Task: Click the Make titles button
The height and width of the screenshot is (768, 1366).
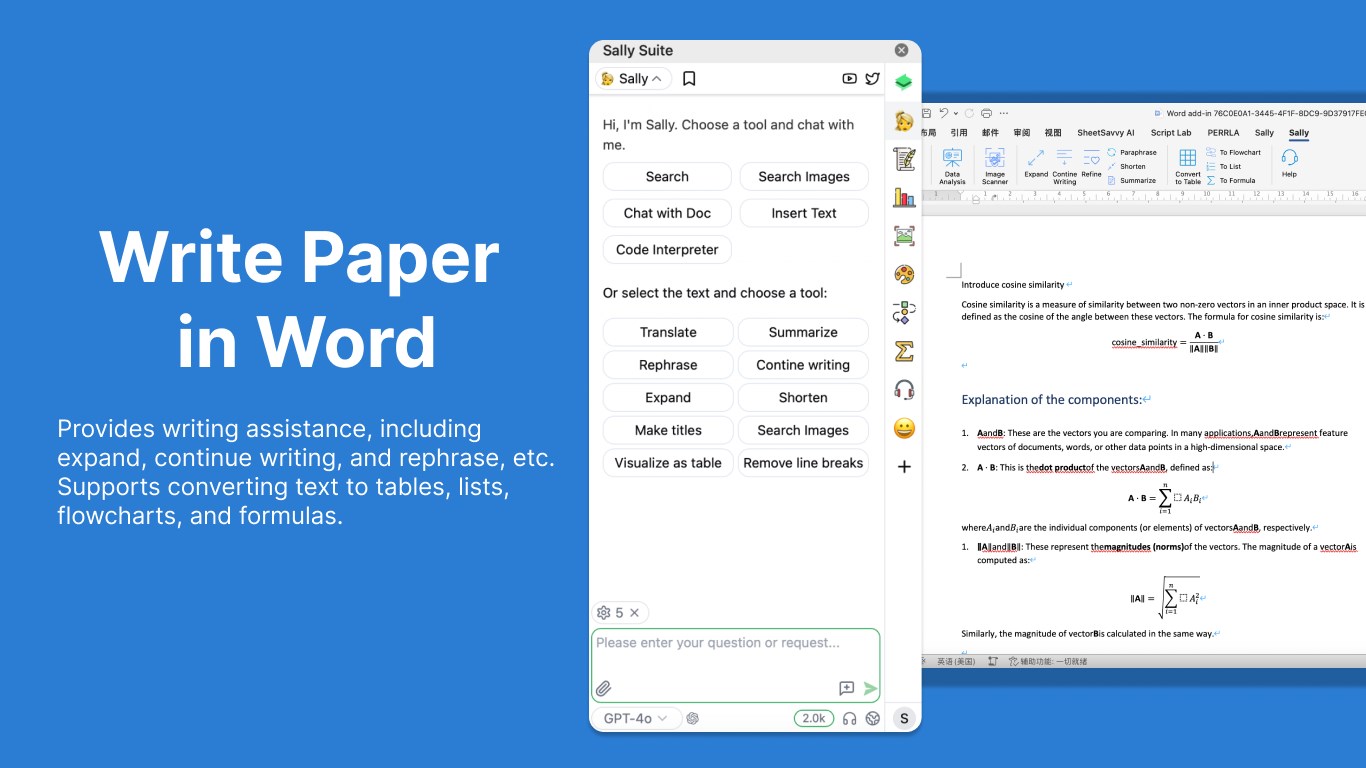Action: click(x=668, y=430)
